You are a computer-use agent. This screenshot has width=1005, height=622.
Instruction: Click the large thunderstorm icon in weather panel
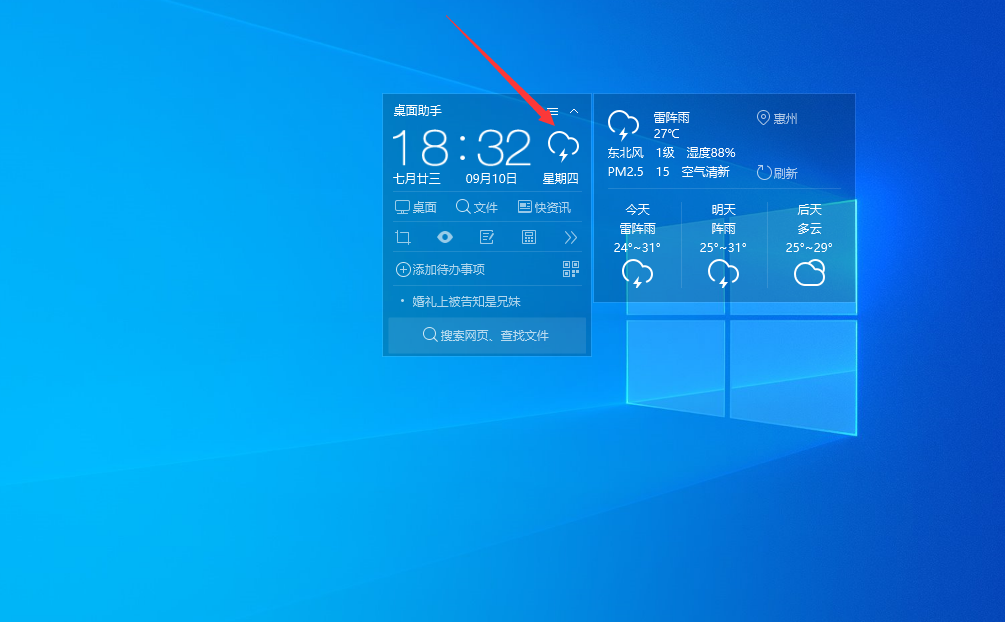(x=623, y=124)
